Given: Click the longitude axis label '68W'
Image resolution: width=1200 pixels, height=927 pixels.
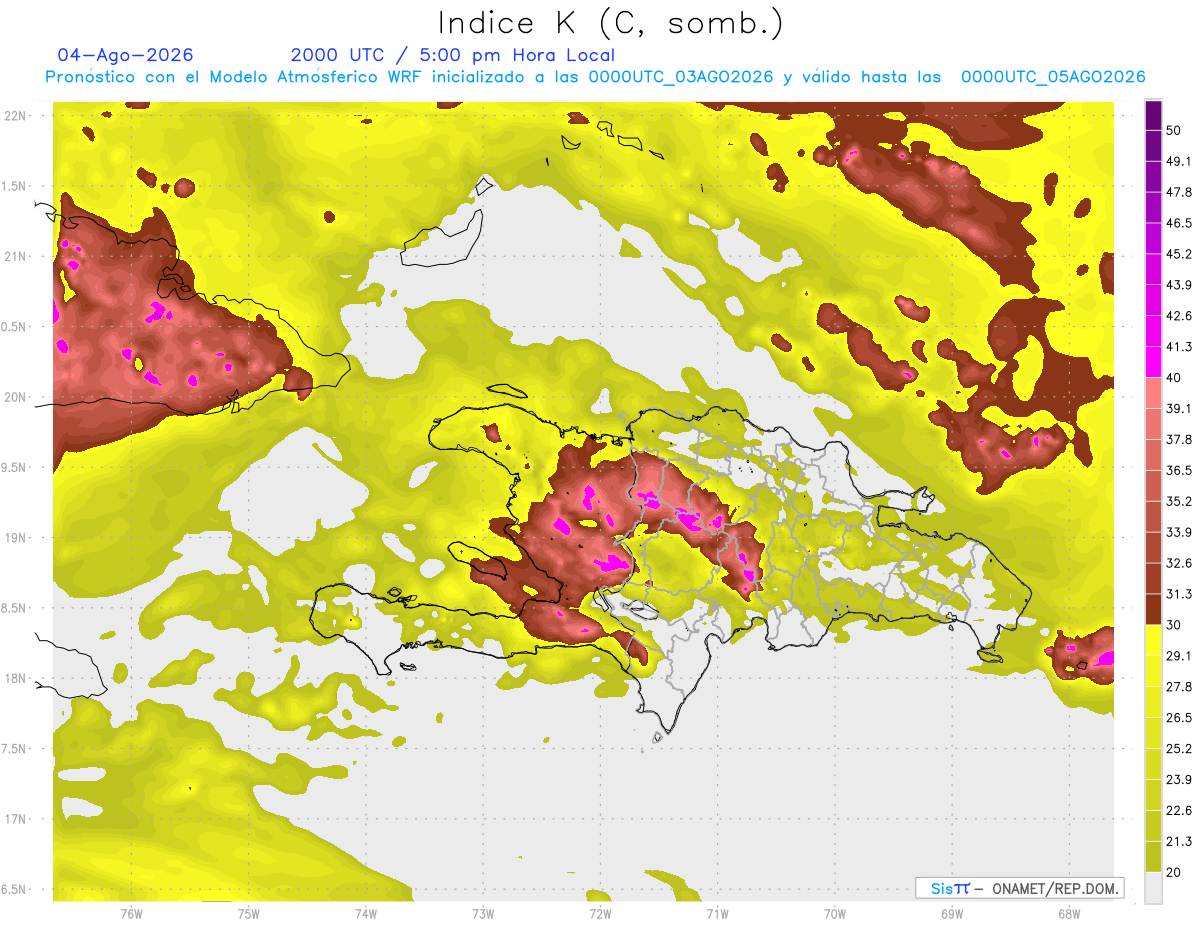Looking at the screenshot, I should [x=1069, y=913].
